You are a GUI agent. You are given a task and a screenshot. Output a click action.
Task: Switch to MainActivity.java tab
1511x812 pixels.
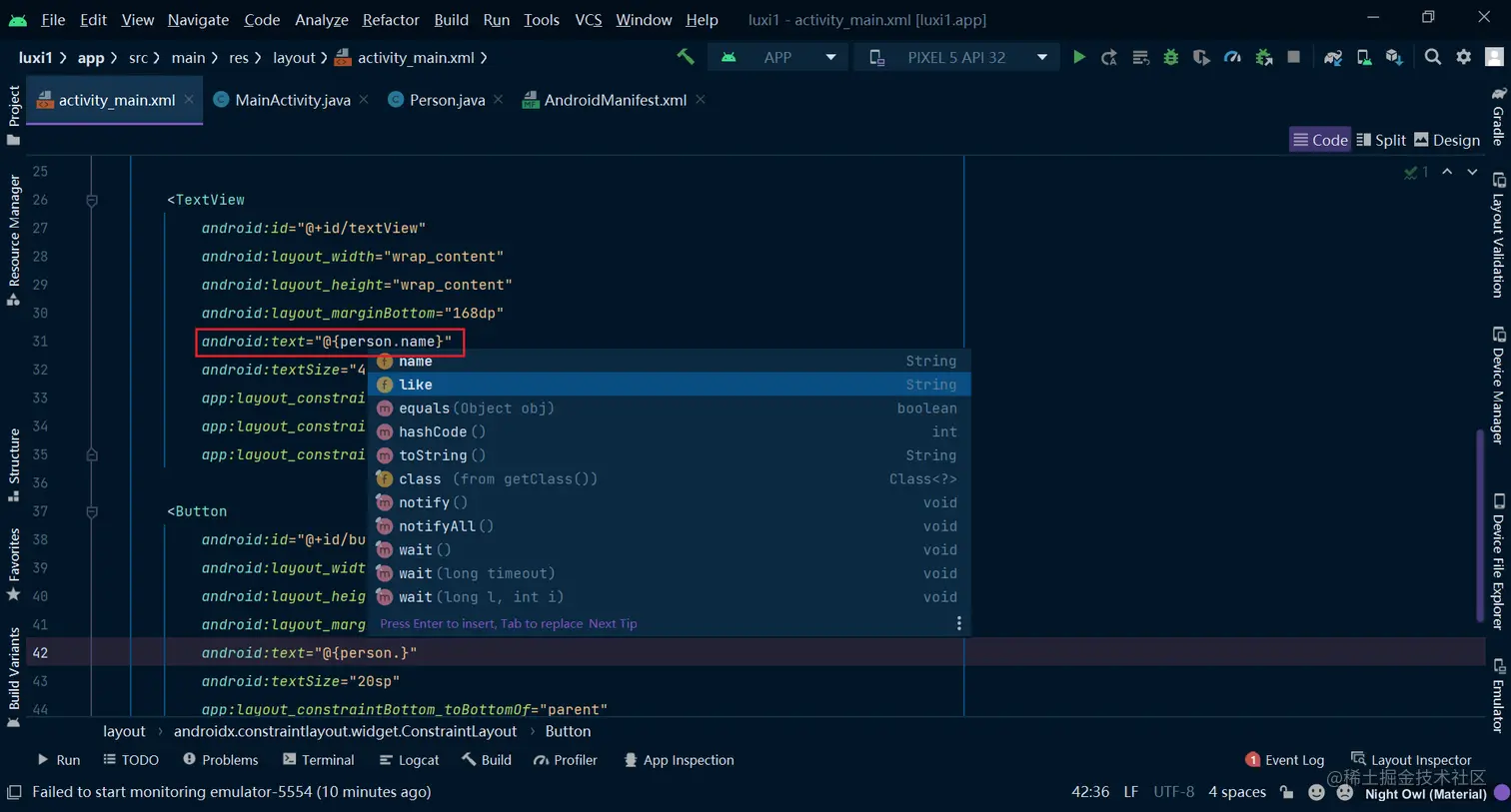(292, 100)
